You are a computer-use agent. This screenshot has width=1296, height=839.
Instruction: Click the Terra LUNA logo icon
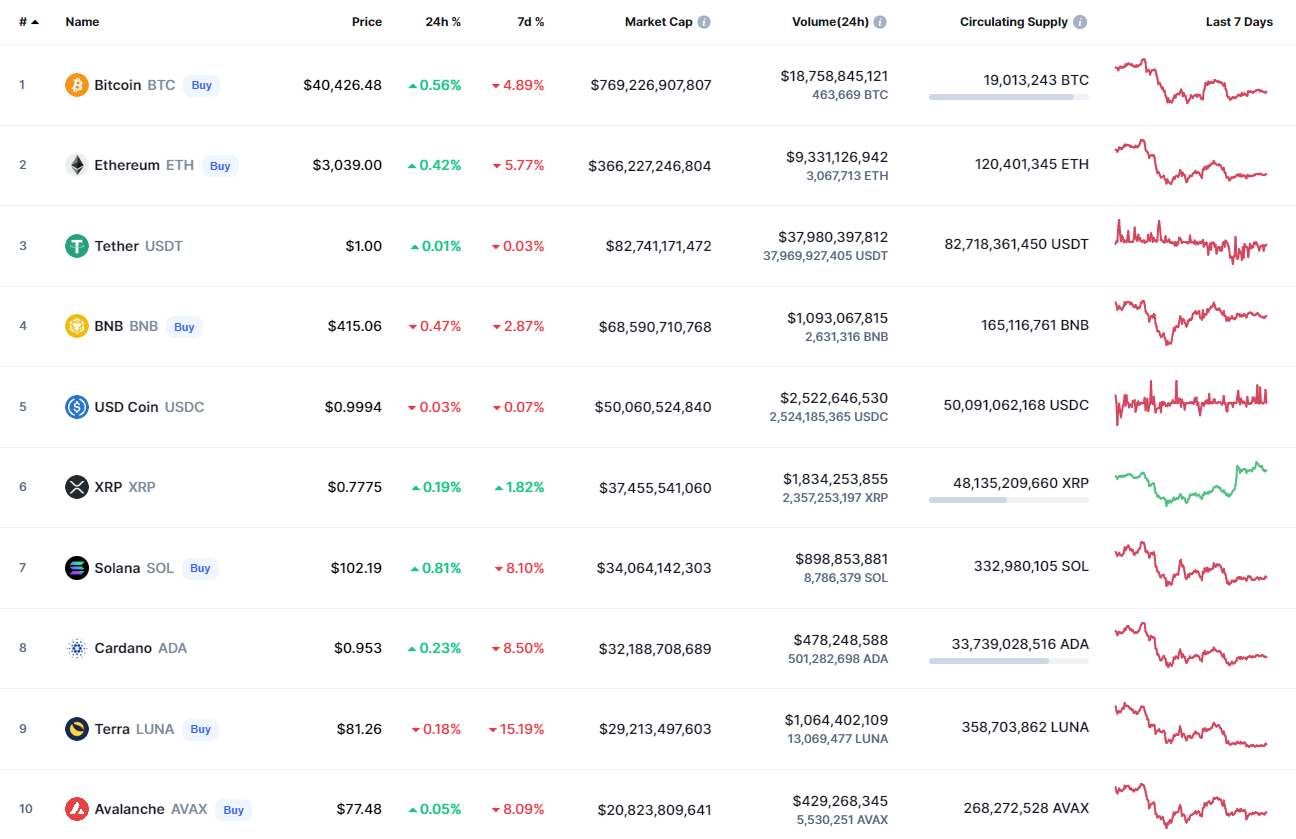point(77,729)
